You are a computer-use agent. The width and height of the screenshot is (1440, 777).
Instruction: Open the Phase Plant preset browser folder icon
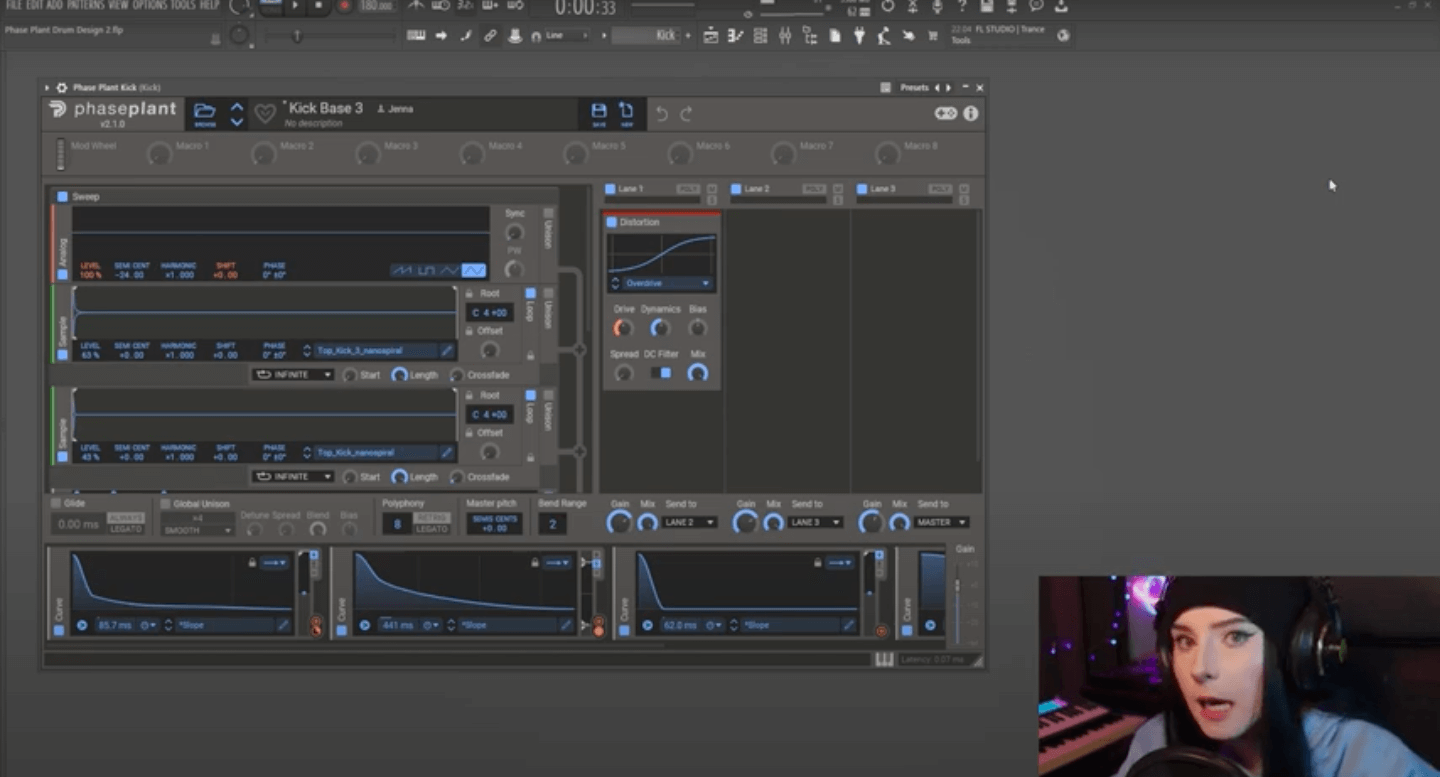(x=205, y=113)
